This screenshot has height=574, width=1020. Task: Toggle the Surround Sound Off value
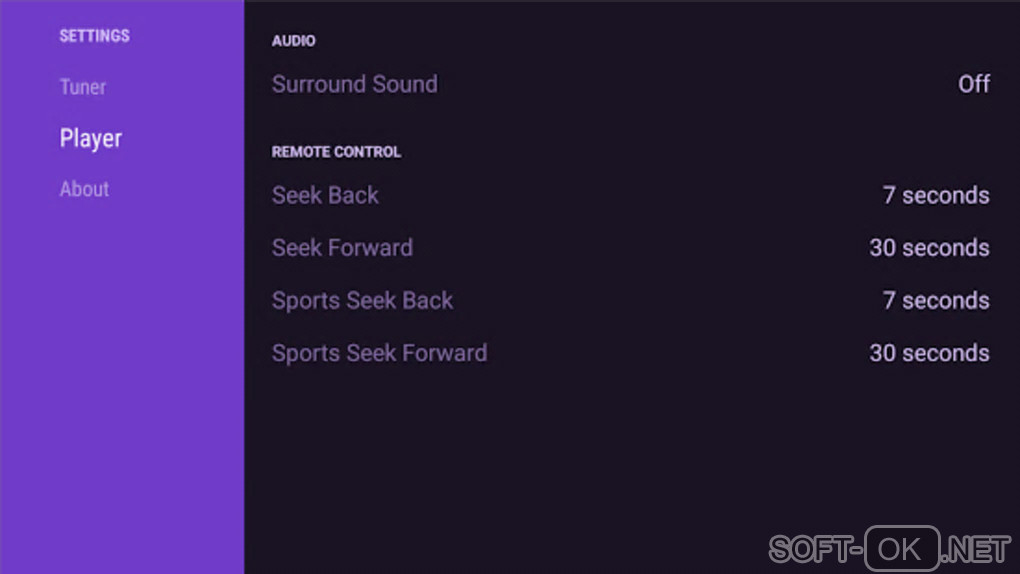click(x=973, y=84)
